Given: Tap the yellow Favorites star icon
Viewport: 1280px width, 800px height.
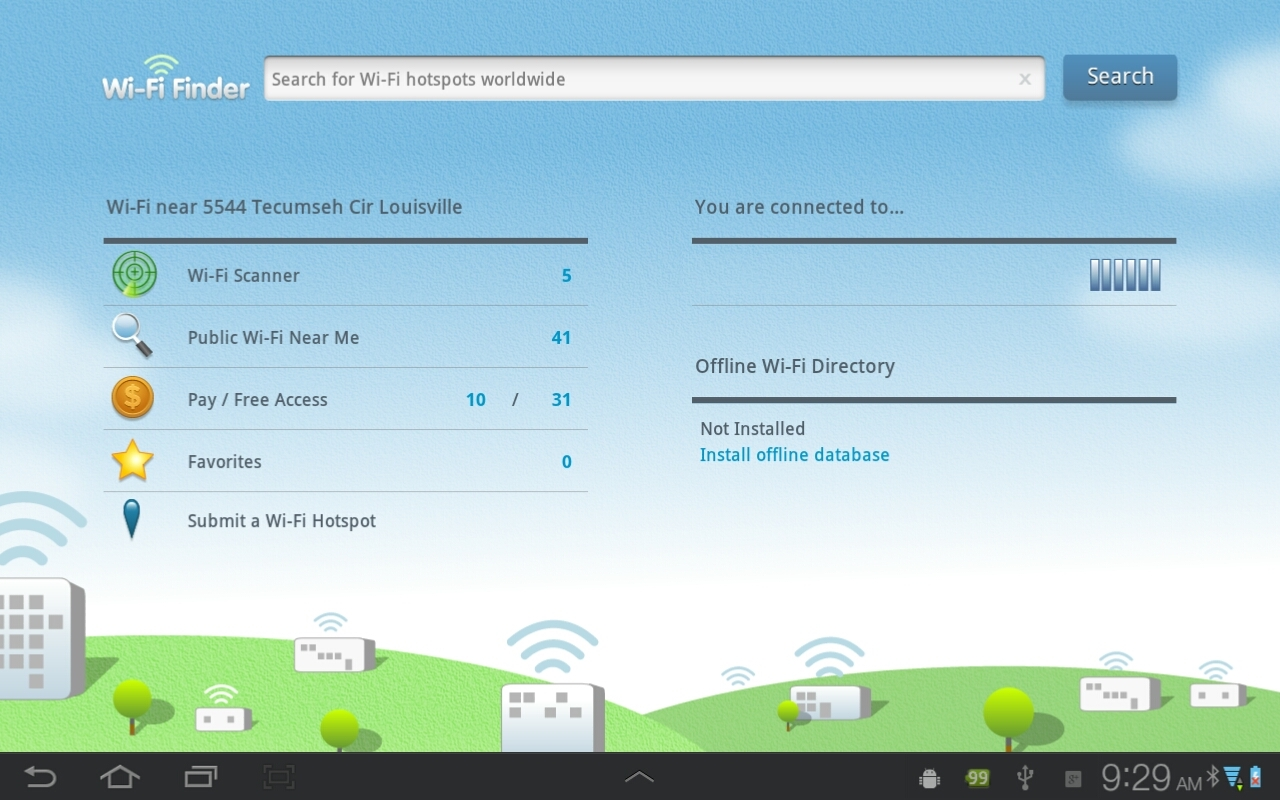Looking at the screenshot, I should pos(133,461).
